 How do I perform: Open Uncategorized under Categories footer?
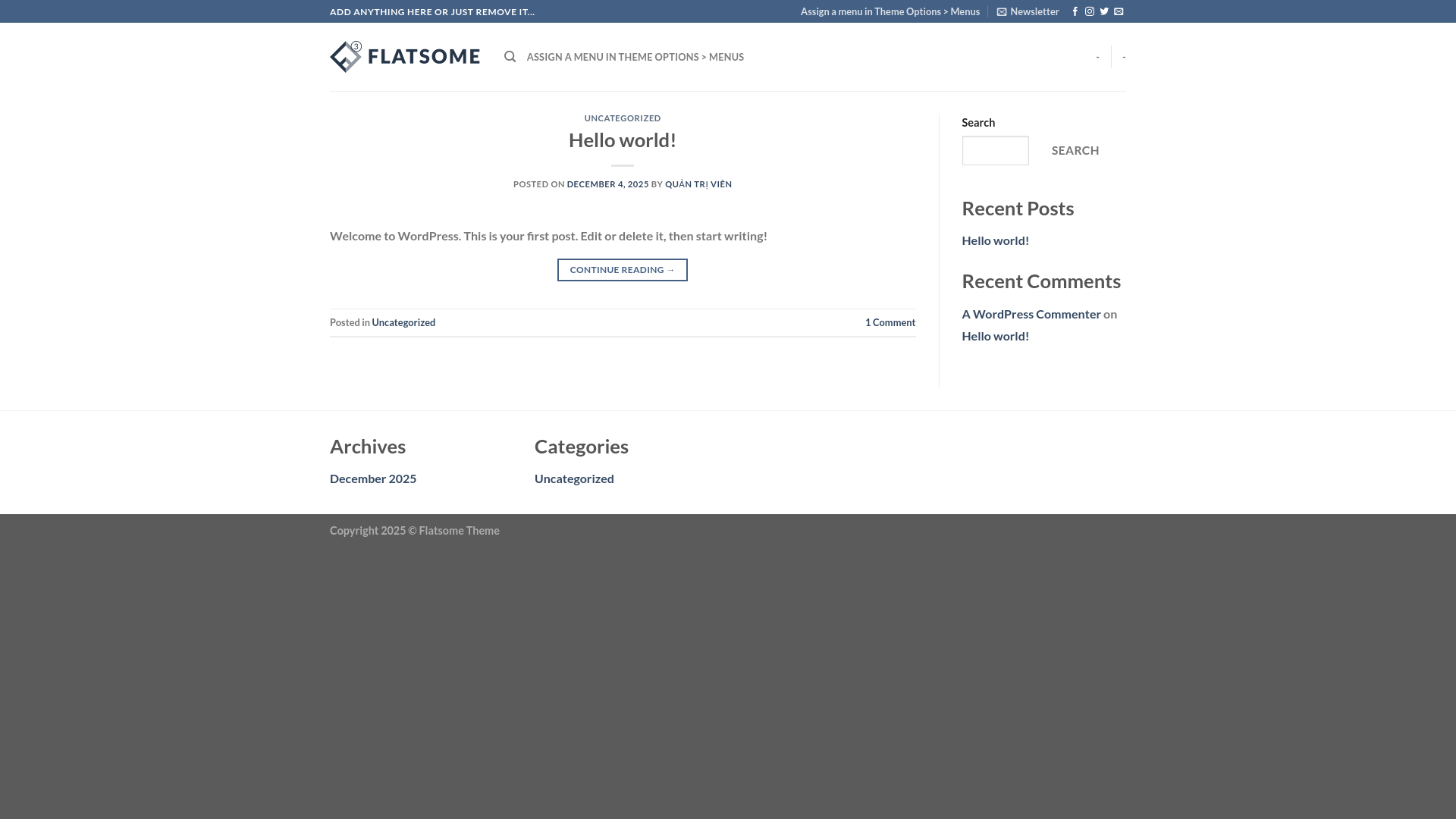point(574,479)
